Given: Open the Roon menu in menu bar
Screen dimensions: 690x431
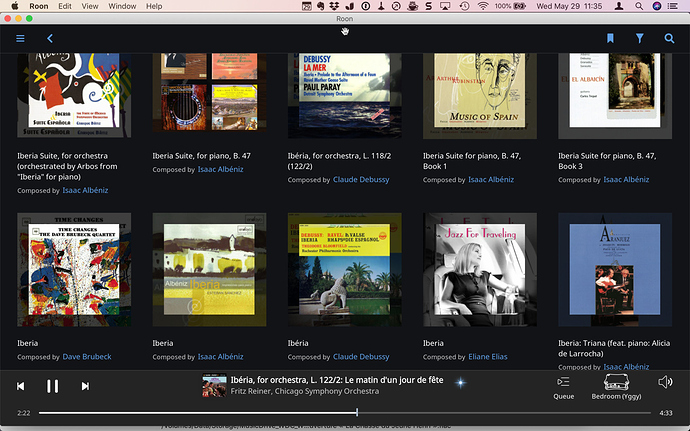Looking at the screenshot, I should [39, 6].
